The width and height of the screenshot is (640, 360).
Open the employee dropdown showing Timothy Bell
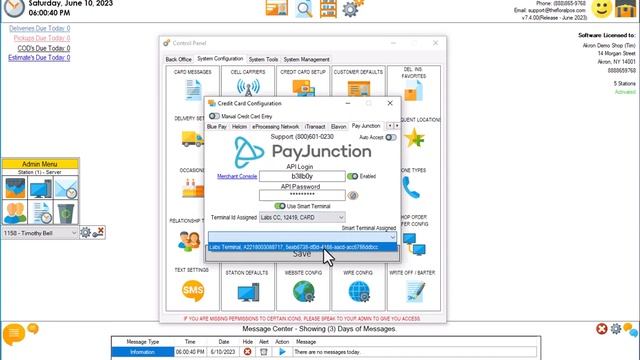[x=40, y=233]
